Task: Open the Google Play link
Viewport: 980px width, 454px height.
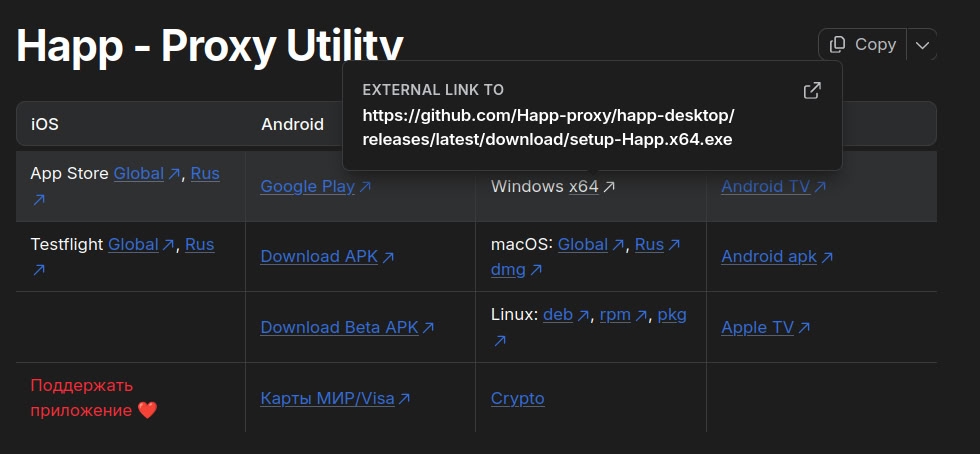Action: 308,186
